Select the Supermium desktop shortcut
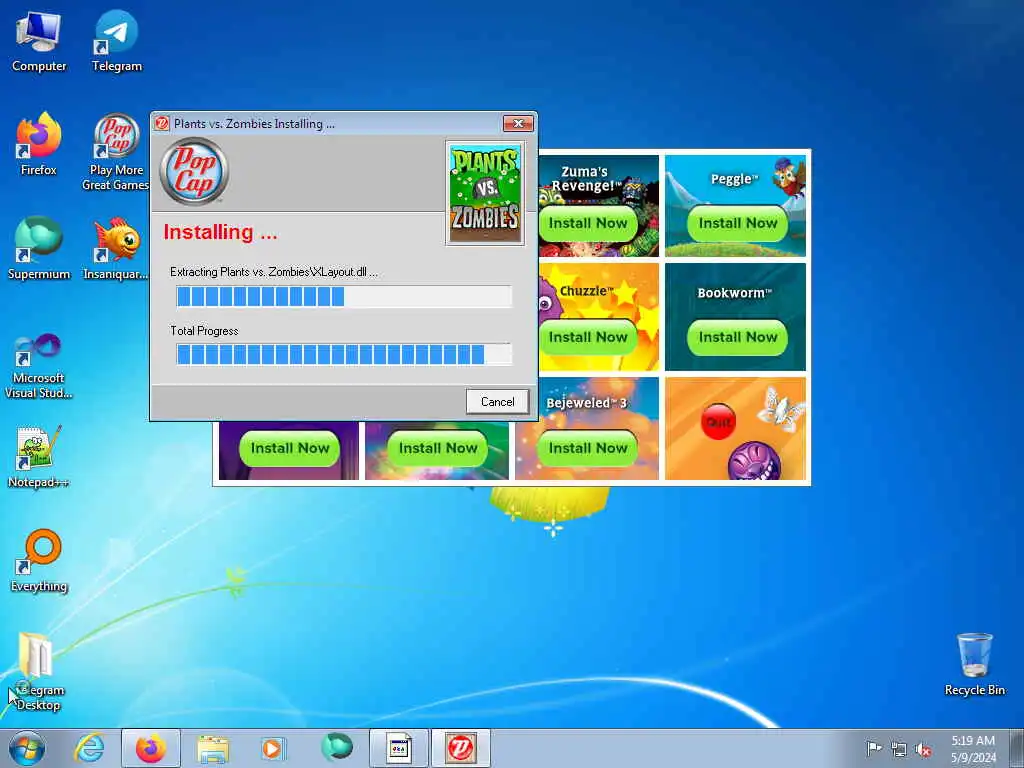This screenshot has height=768, width=1024. [39, 249]
